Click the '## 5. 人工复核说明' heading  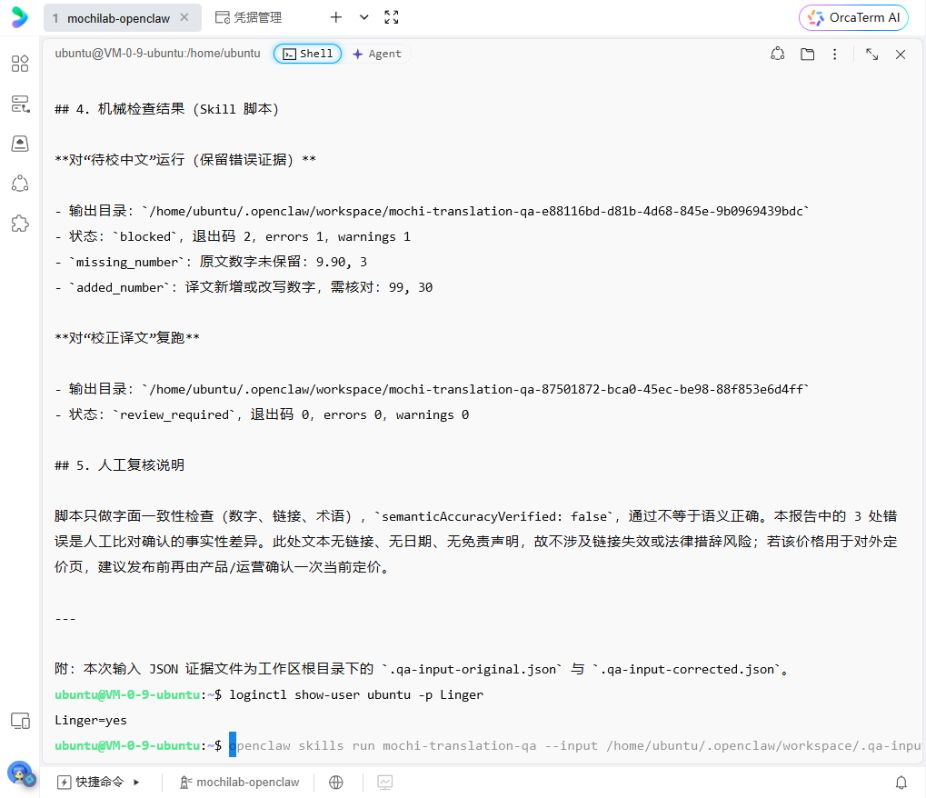(x=119, y=465)
